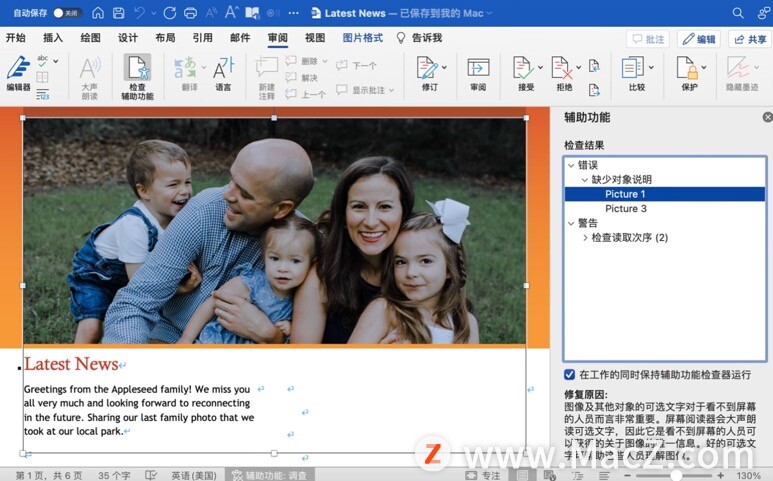Open the 修订 Track Changes dropdown arrow
Screen dimensions: 773x481
tap(444, 67)
